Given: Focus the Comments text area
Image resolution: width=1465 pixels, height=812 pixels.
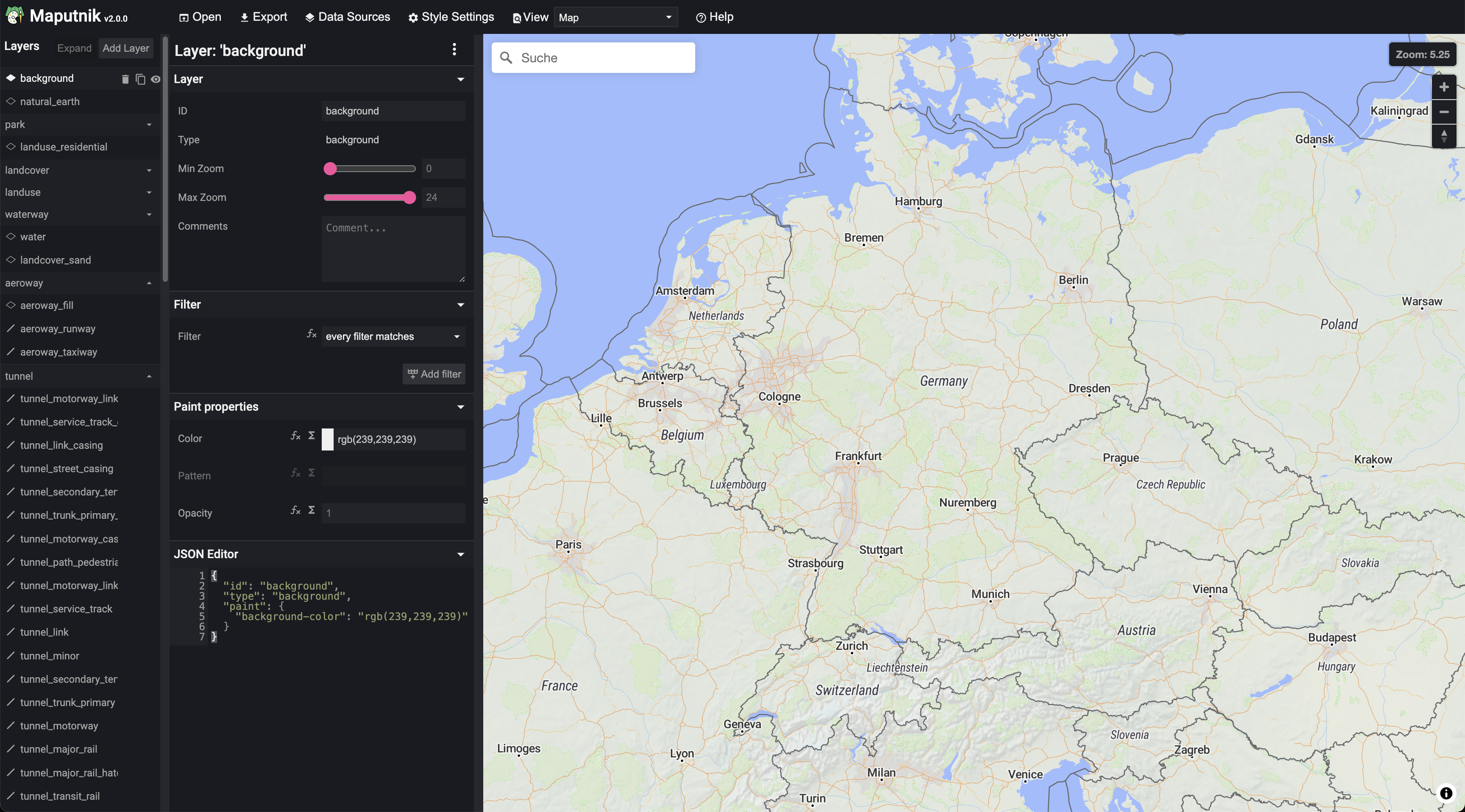Looking at the screenshot, I should pyautogui.click(x=393, y=248).
